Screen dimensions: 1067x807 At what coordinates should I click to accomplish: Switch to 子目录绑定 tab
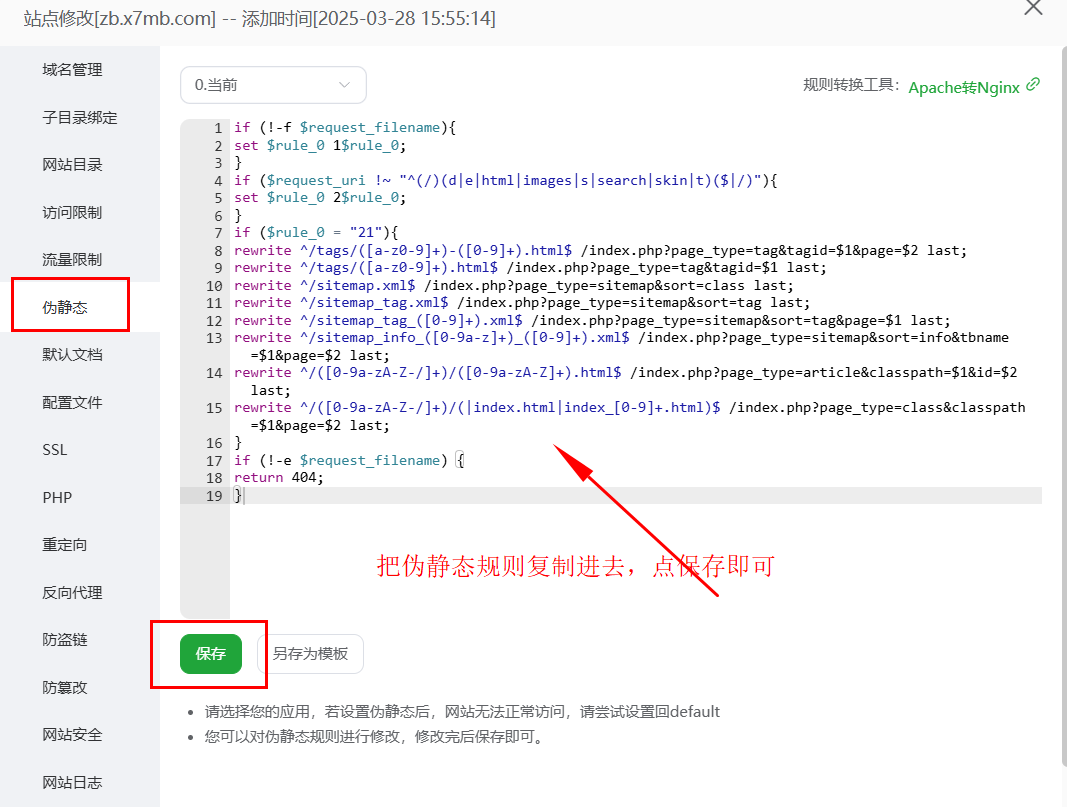coord(80,118)
